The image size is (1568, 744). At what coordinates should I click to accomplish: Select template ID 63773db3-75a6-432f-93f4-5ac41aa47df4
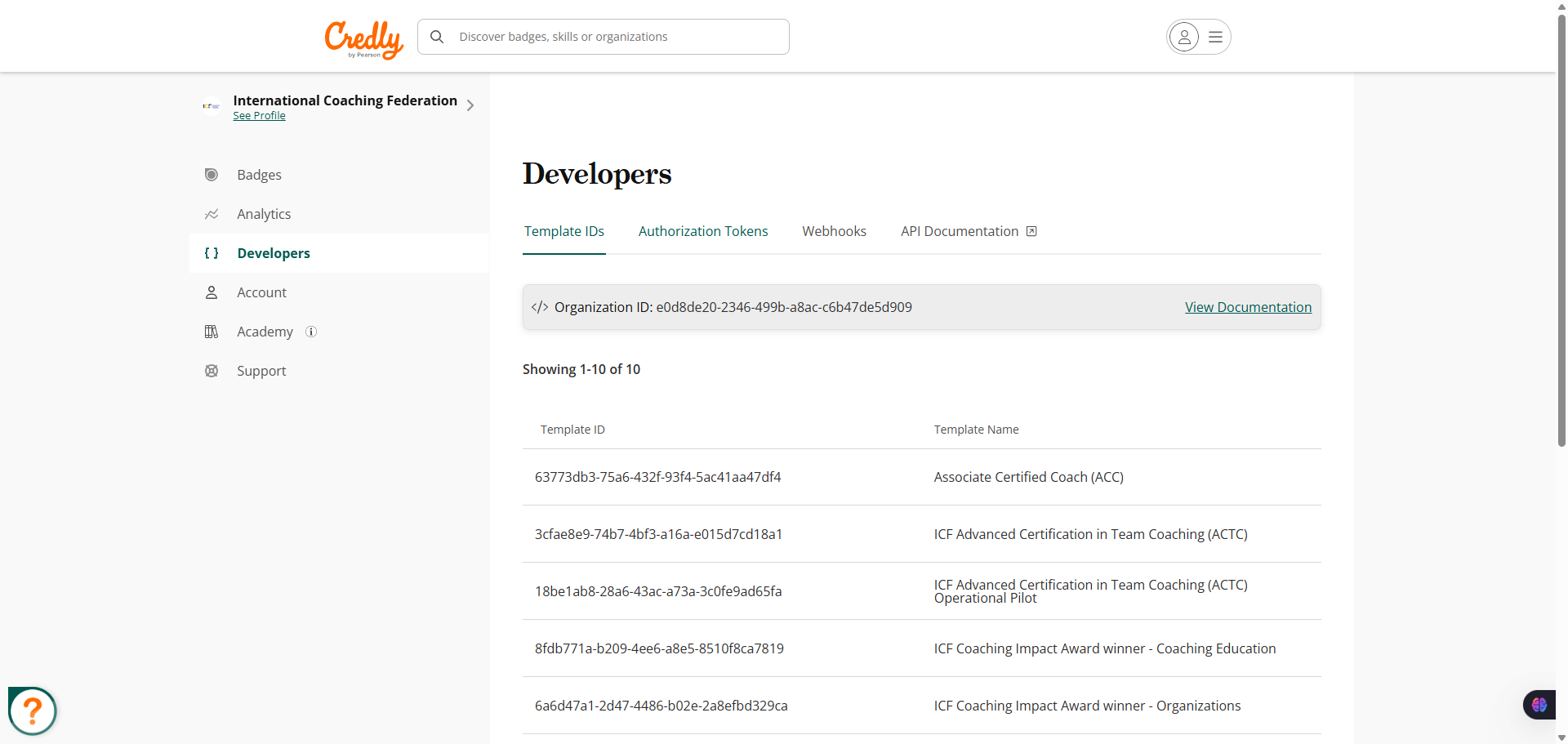658,477
